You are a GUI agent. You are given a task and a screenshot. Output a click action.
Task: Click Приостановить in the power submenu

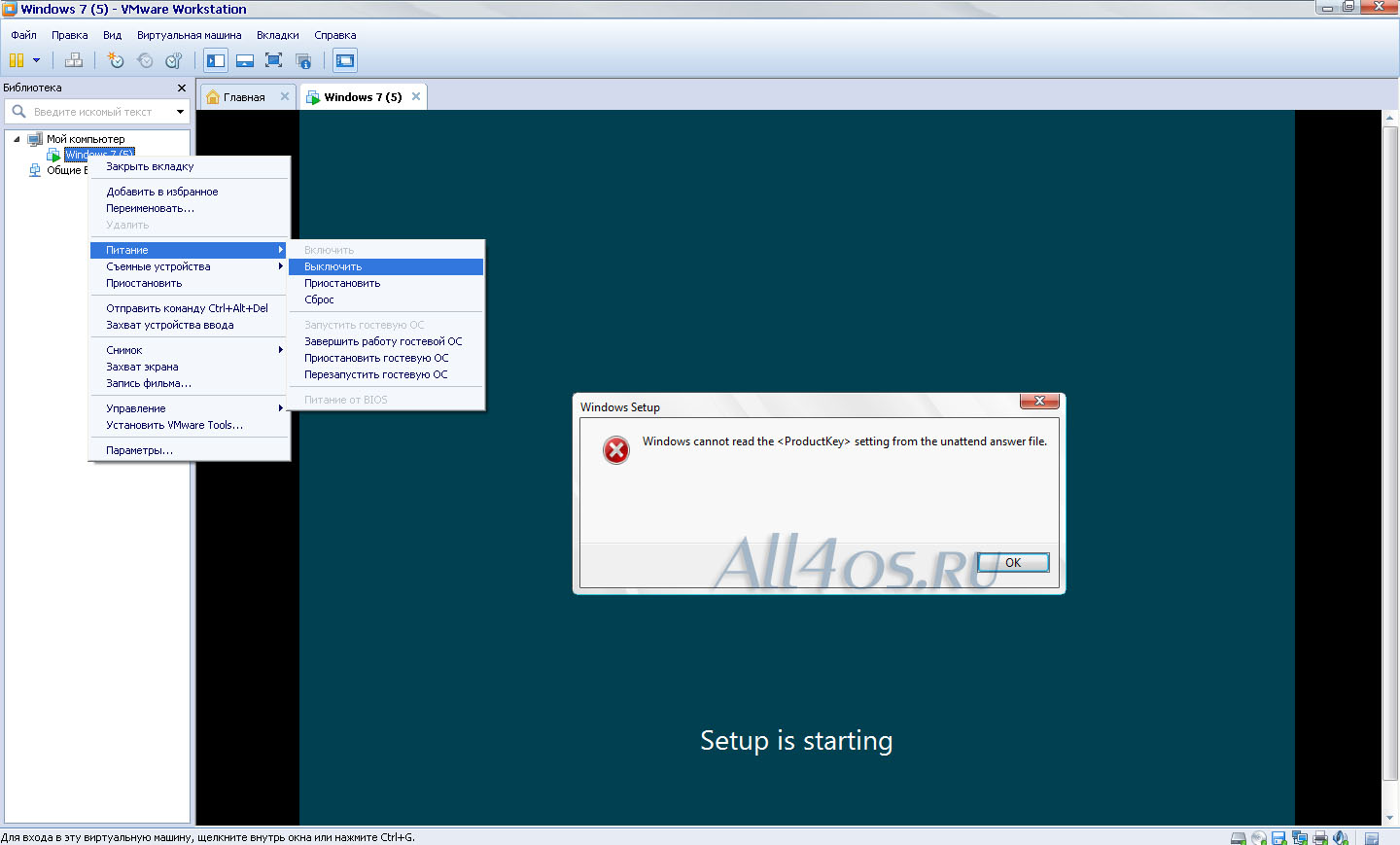pos(386,283)
